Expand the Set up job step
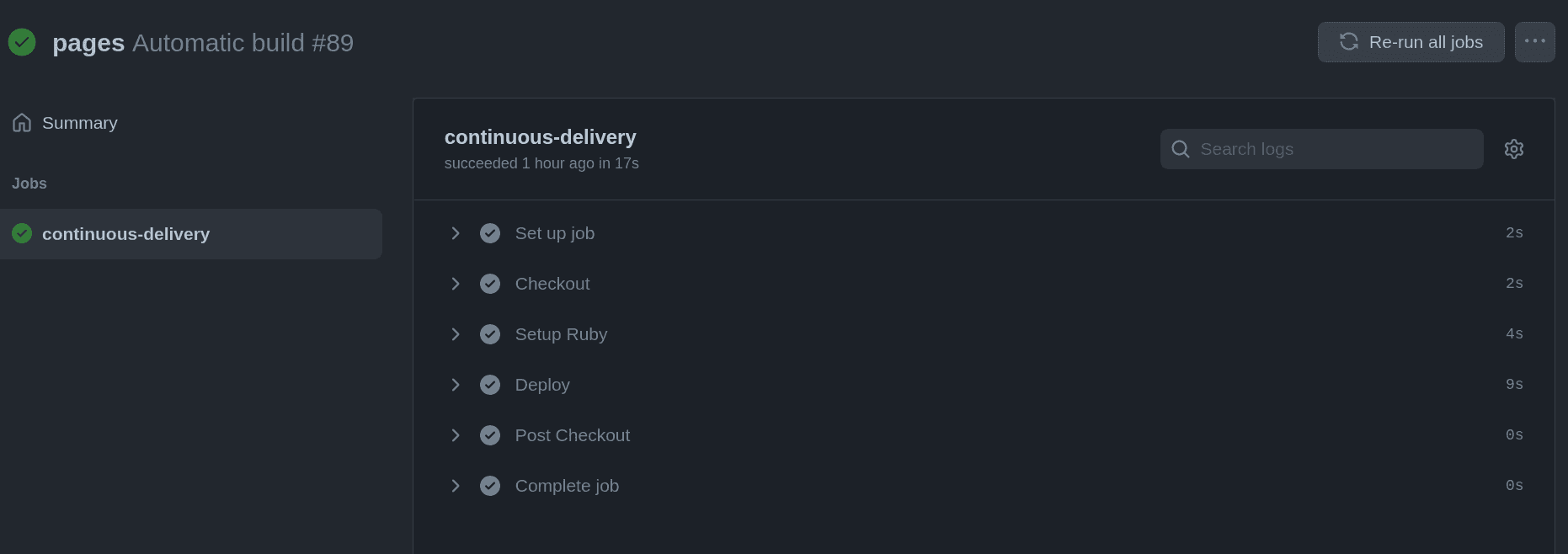This screenshot has height=554, width=1568. pyautogui.click(x=456, y=233)
